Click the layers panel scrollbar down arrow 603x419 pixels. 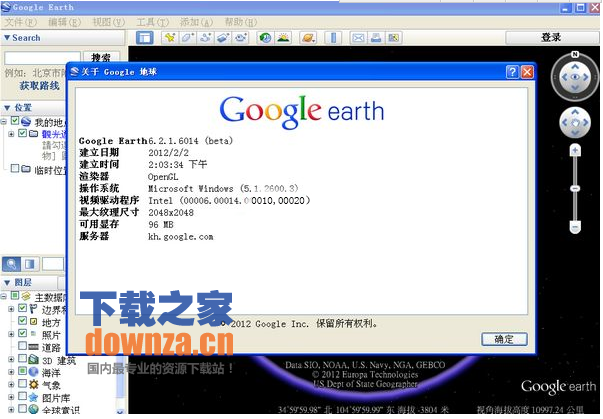pos(120,411)
